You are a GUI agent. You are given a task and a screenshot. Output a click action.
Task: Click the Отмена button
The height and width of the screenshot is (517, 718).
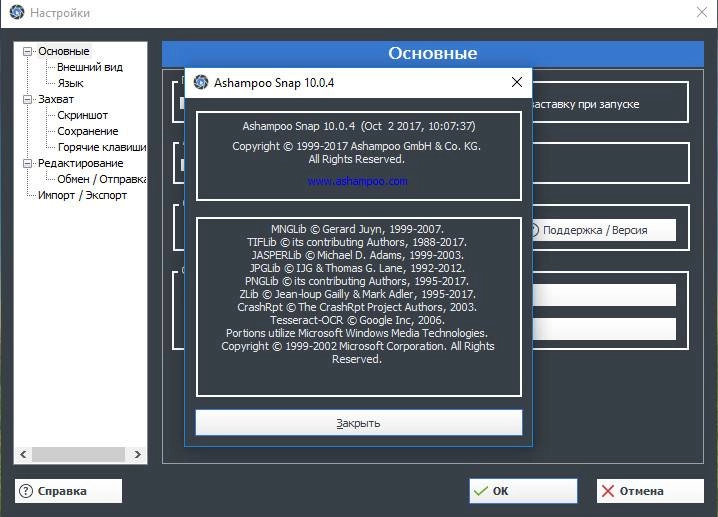tap(650, 491)
